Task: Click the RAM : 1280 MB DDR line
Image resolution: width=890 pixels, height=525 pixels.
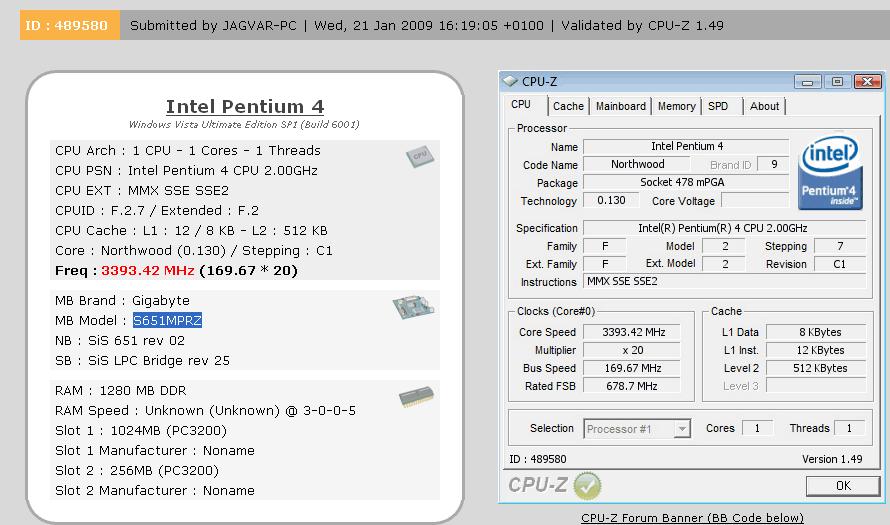Action: [121, 390]
